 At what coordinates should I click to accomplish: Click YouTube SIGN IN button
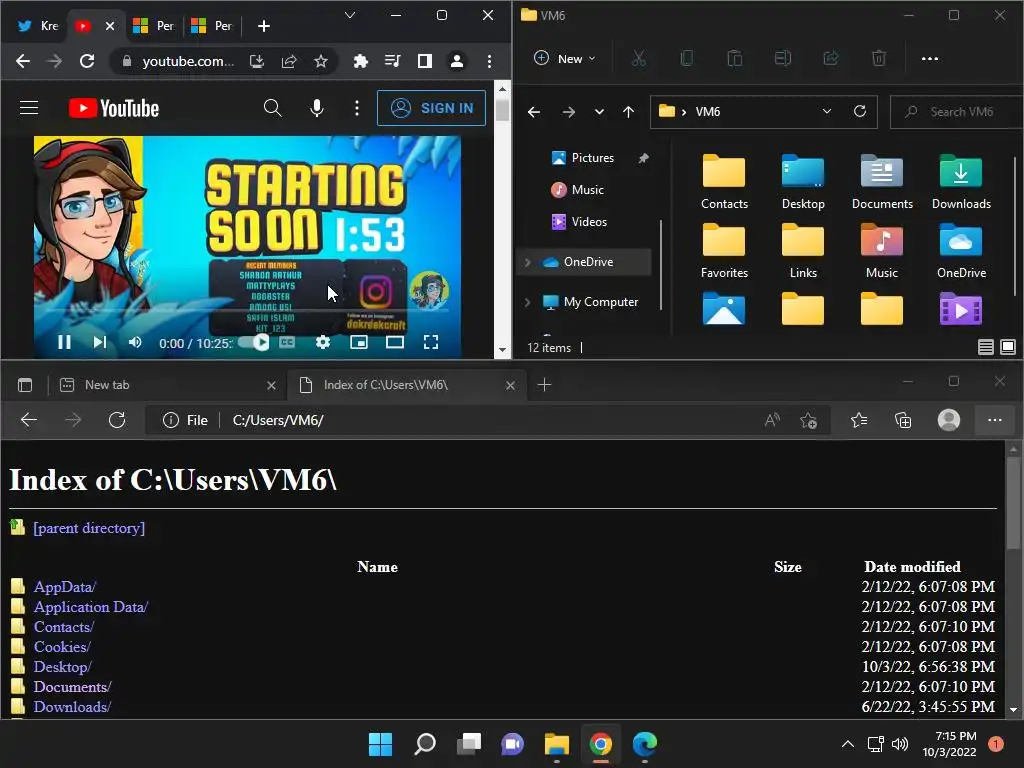click(431, 108)
